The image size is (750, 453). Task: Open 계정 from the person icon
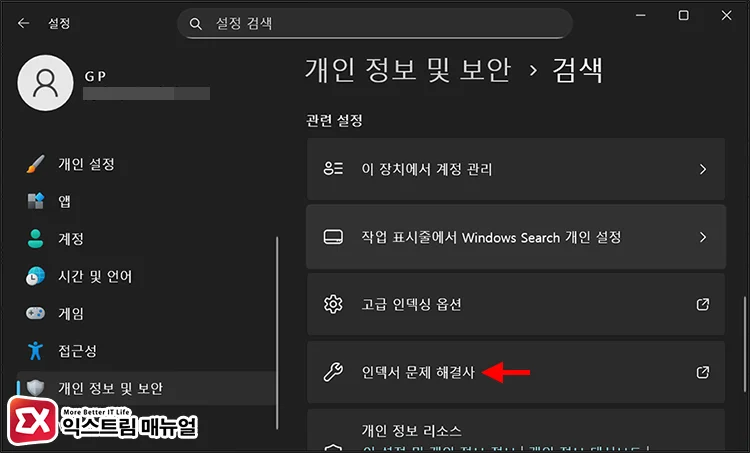coord(35,238)
